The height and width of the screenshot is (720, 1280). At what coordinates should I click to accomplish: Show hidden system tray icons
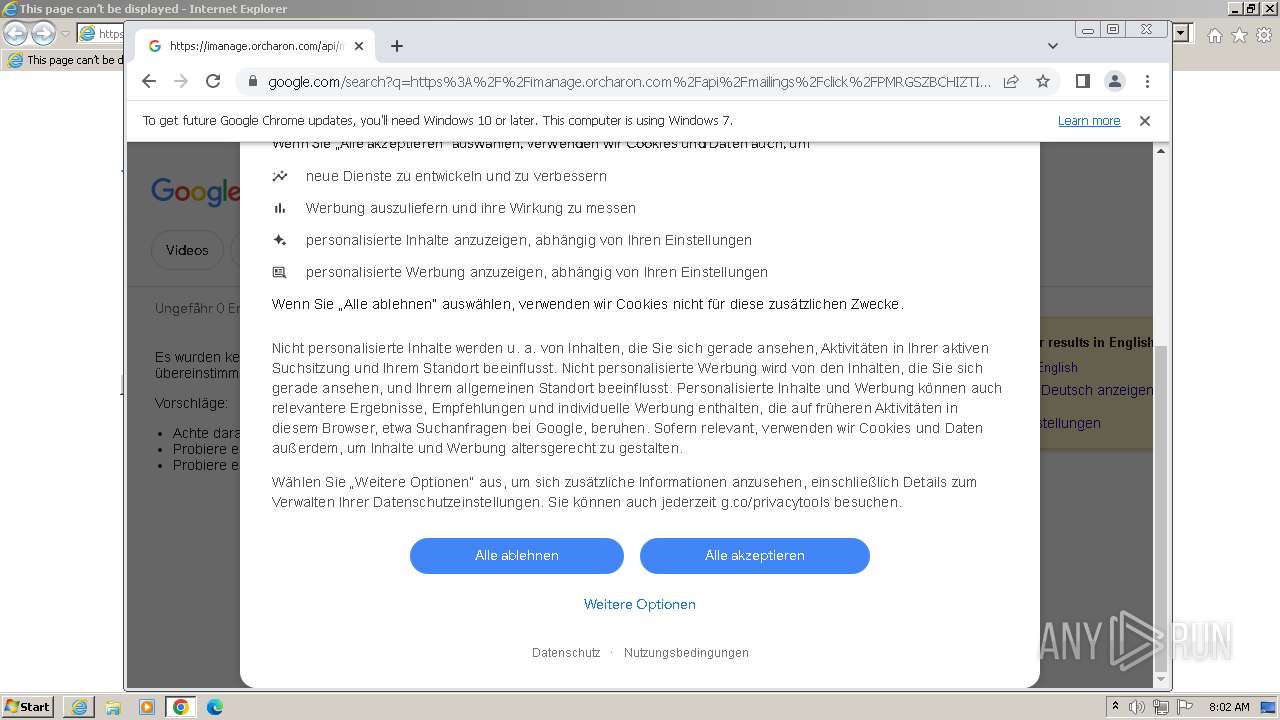(1116, 707)
